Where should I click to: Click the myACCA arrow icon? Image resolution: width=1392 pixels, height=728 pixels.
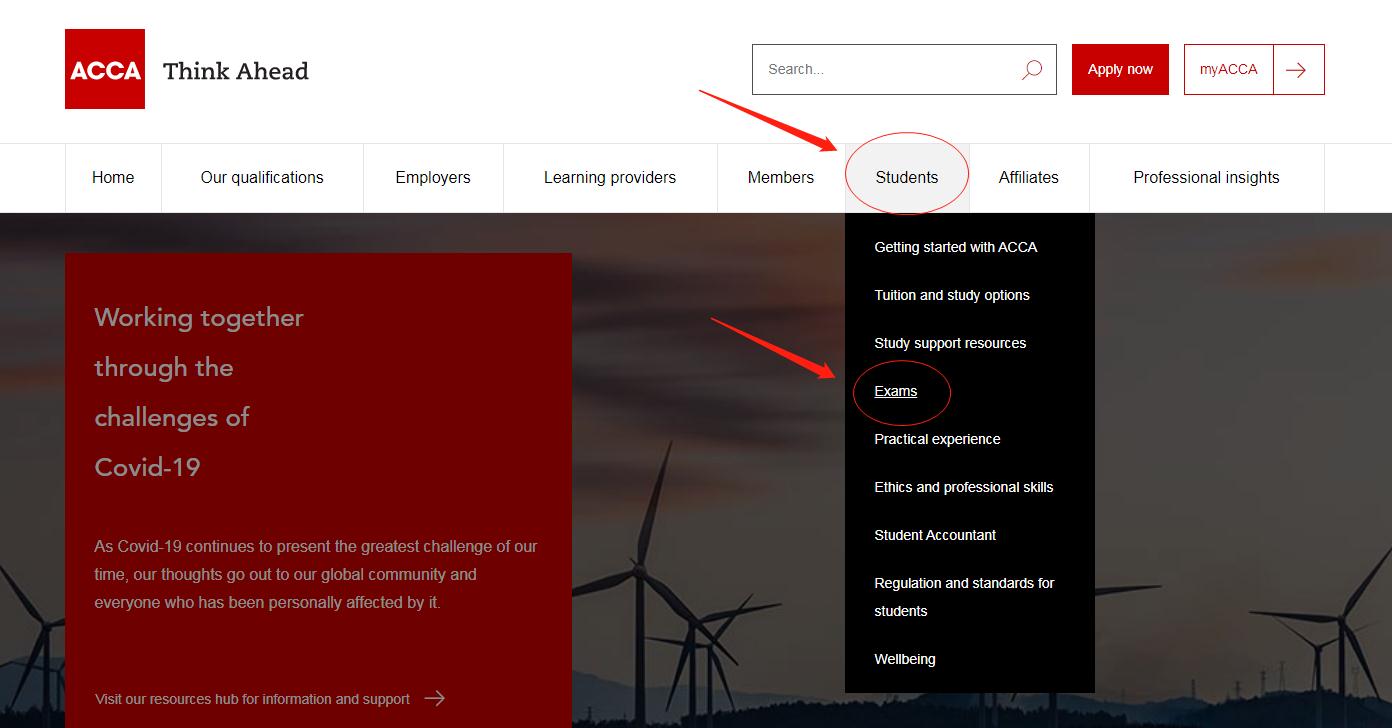1298,69
